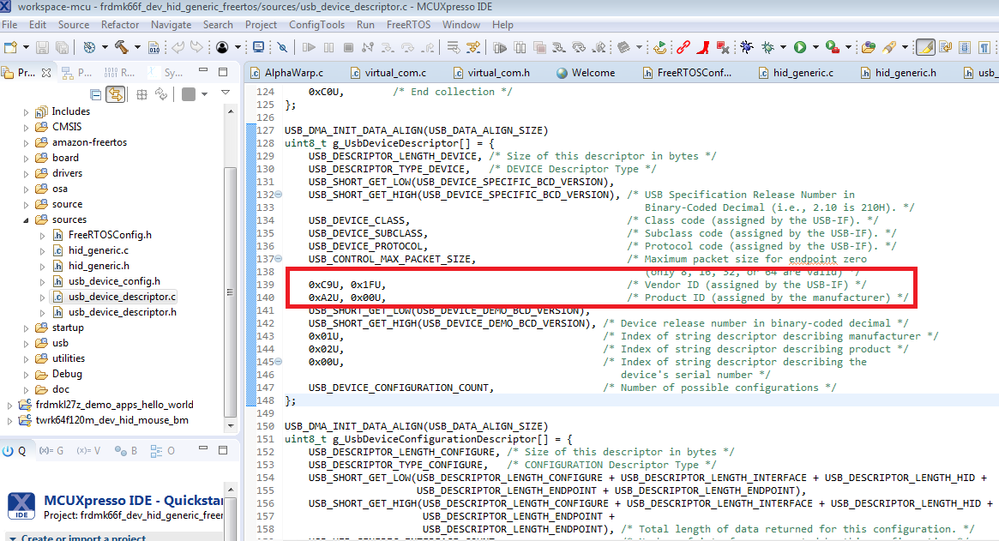Toggle block selection mode button
The height and width of the screenshot is (541, 999).
pos(965,47)
